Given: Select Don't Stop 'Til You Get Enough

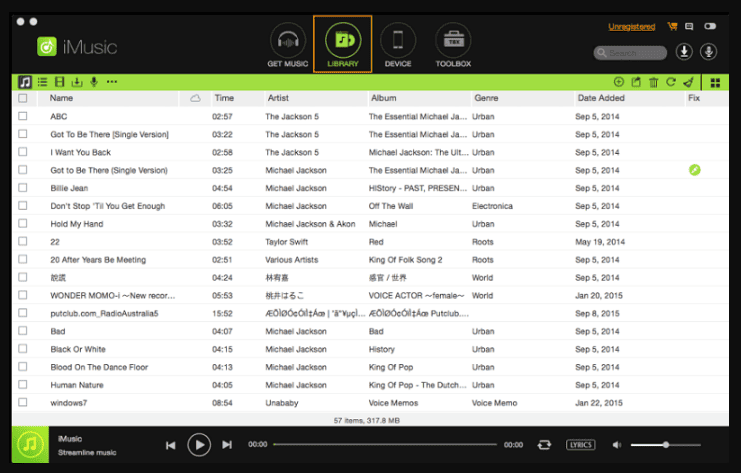Looking at the screenshot, I should (108, 206).
